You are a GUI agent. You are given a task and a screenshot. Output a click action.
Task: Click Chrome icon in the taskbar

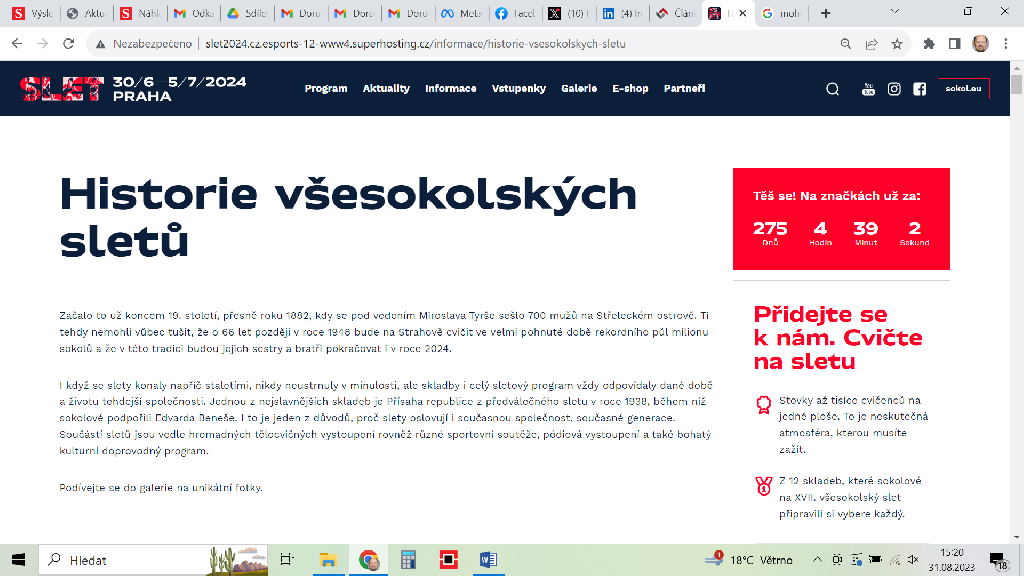click(x=368, y=560)
